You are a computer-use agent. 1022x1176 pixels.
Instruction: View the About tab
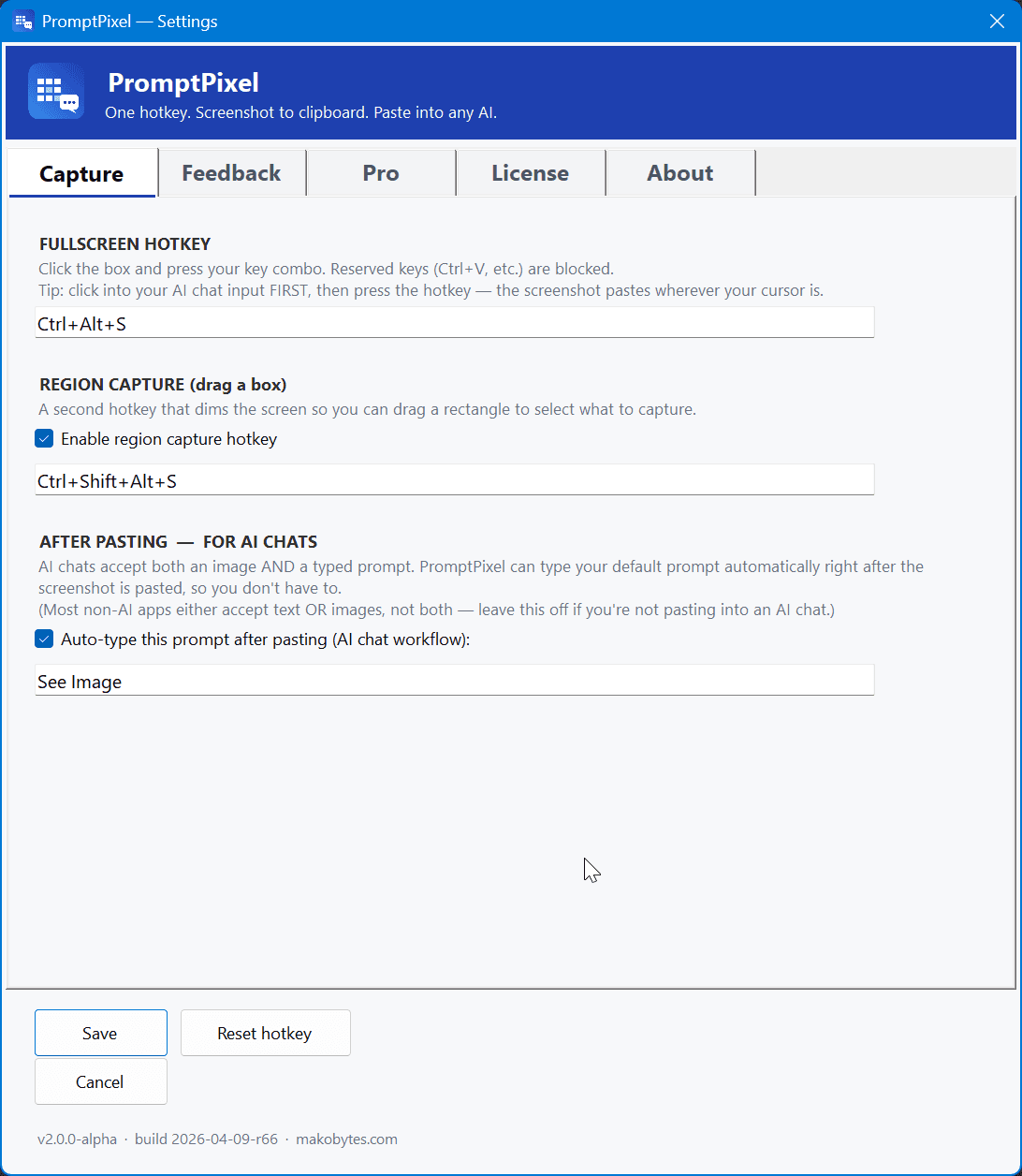(679, 172)
